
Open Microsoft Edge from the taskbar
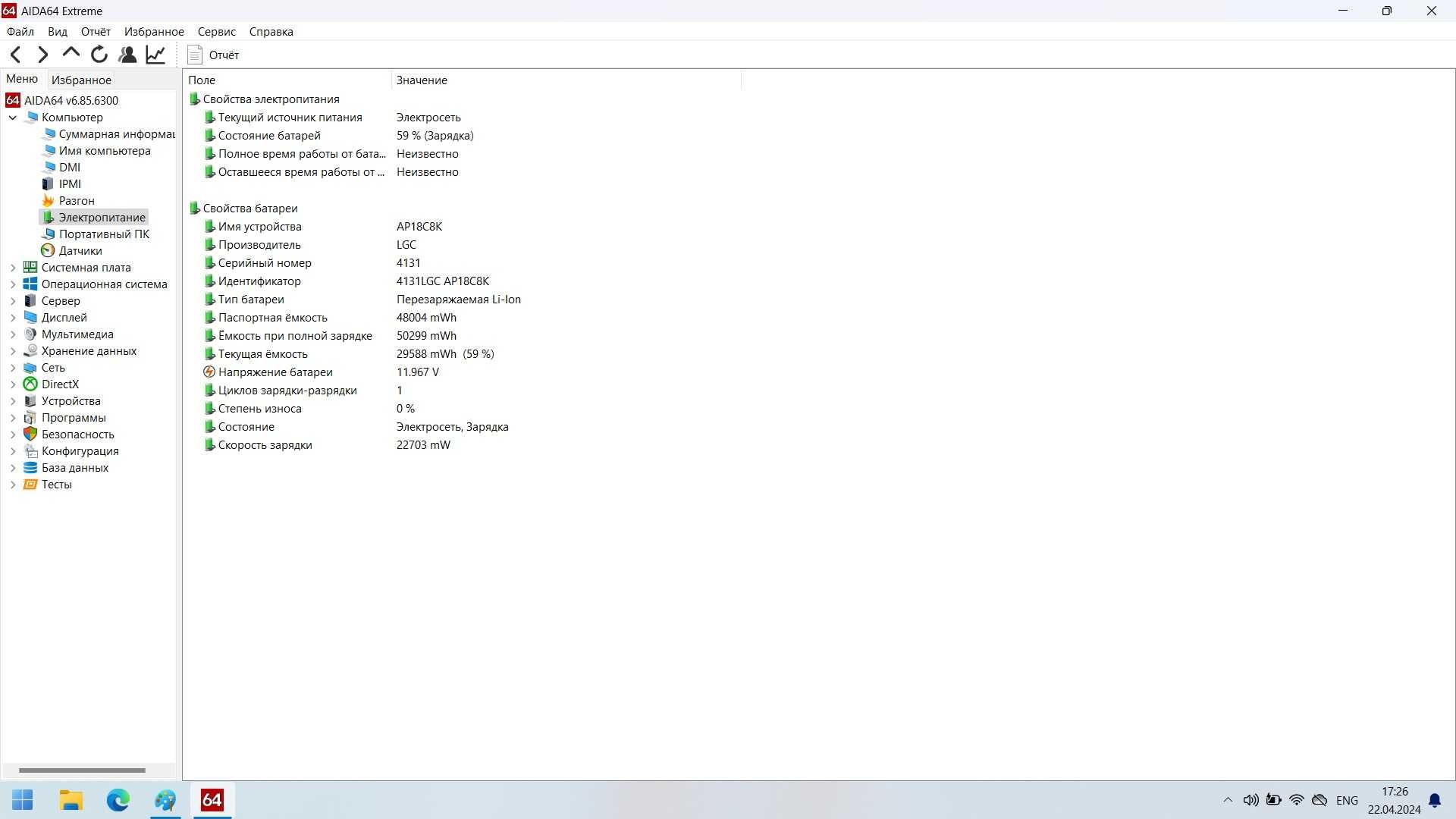tap(118, 800)
